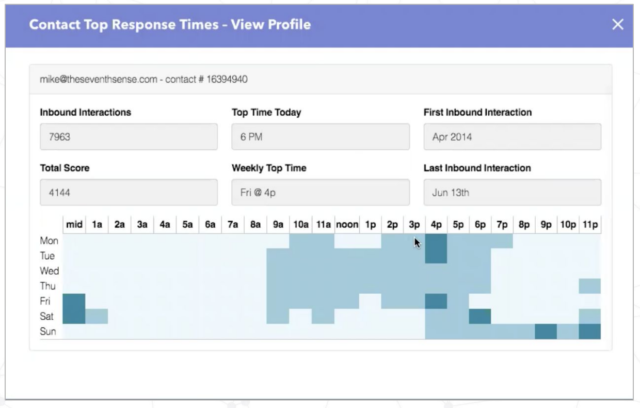Click the Weekly Top Time field

tap(320, 192)
